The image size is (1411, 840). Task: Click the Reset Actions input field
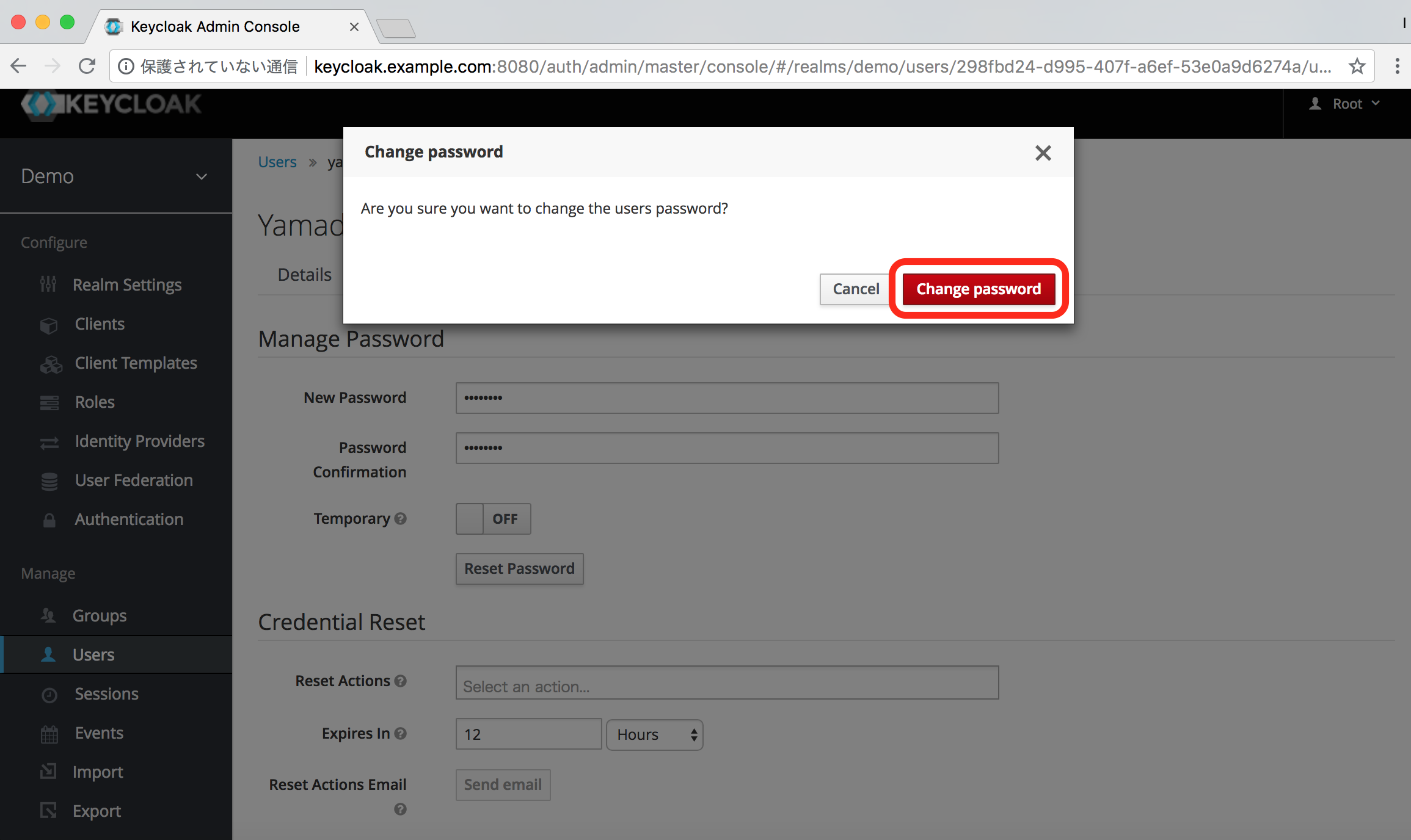[727, 684]
